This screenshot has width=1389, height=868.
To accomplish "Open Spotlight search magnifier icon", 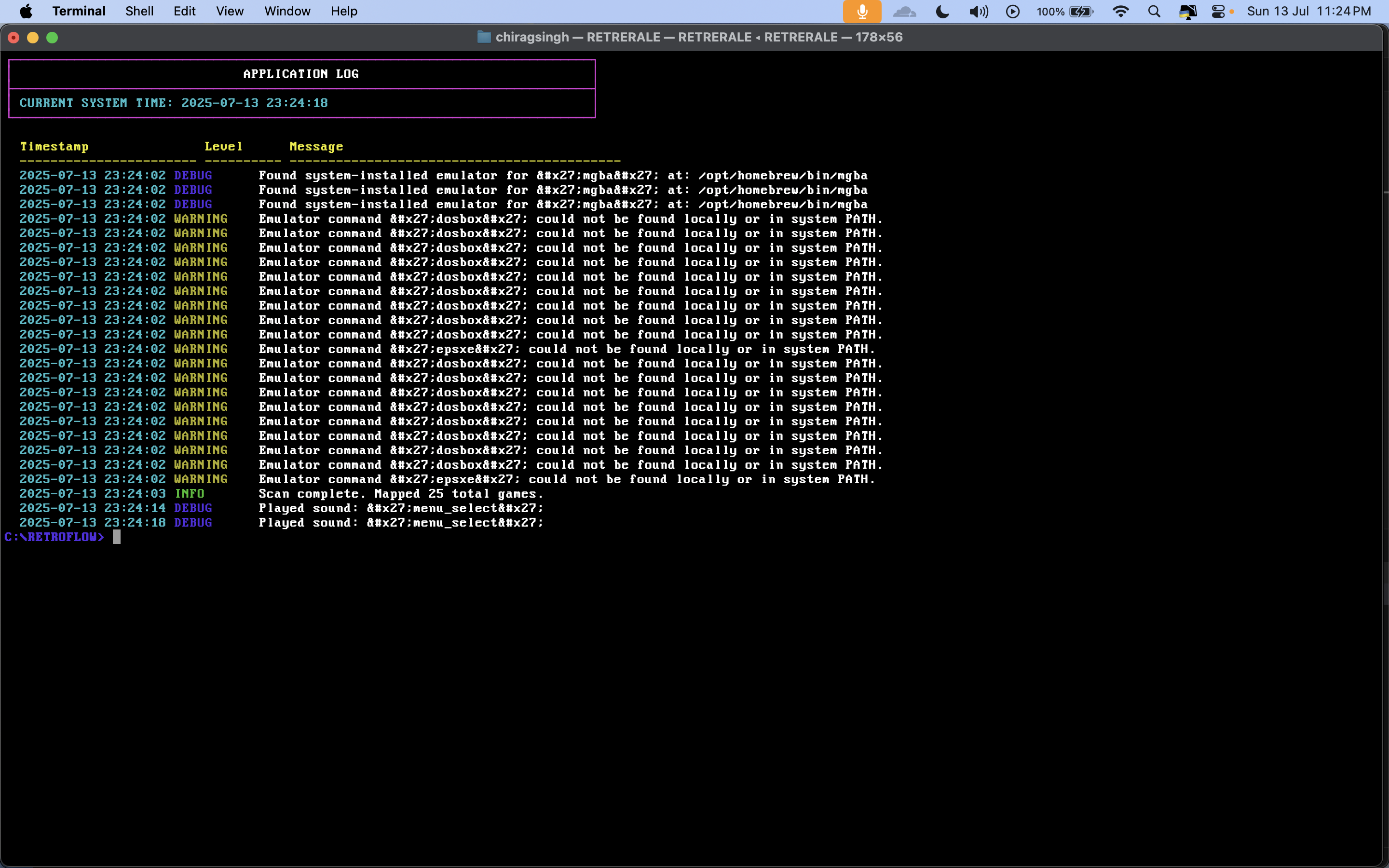I will click(1154, 12).
